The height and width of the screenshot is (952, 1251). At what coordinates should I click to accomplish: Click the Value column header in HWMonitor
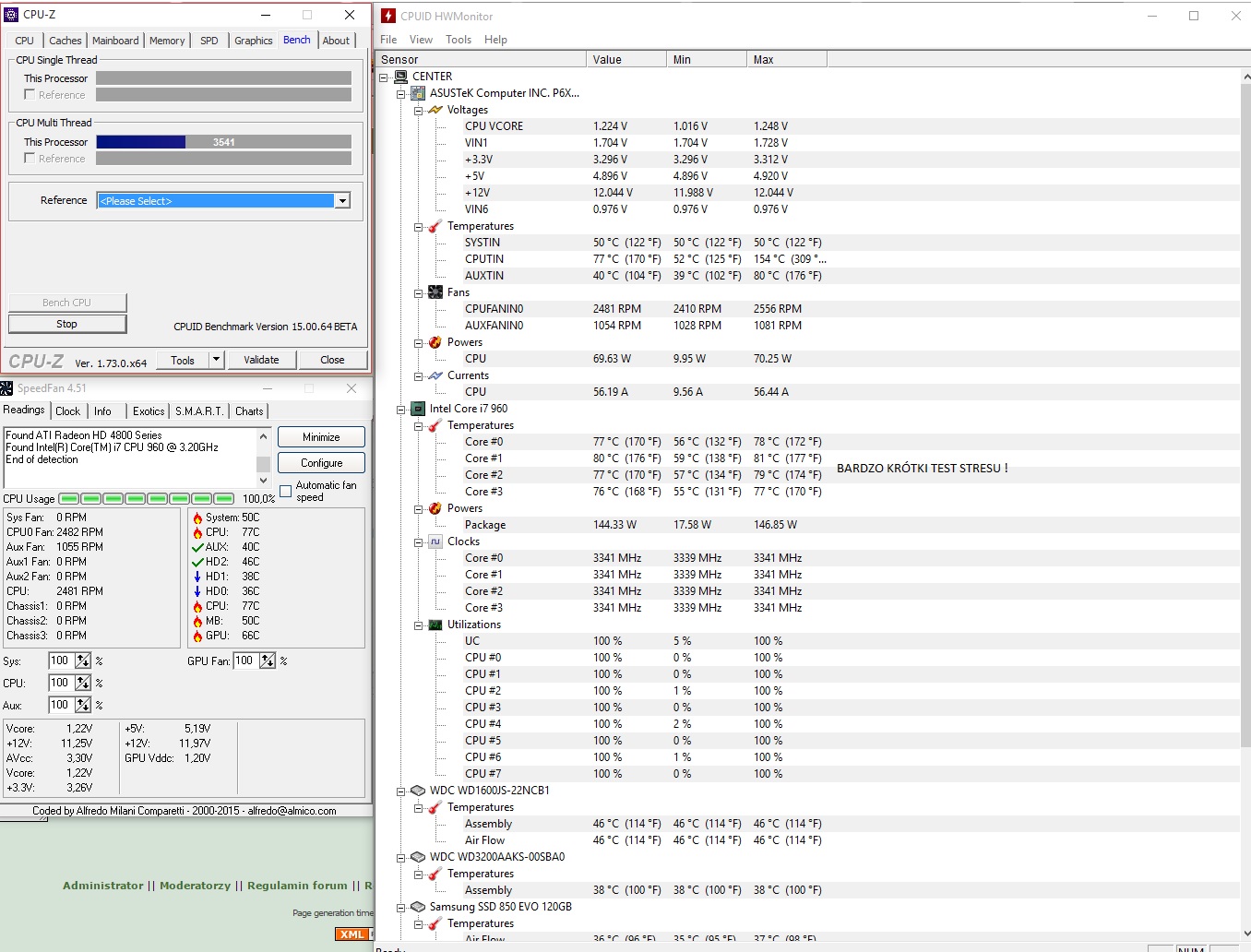[625, 60]
